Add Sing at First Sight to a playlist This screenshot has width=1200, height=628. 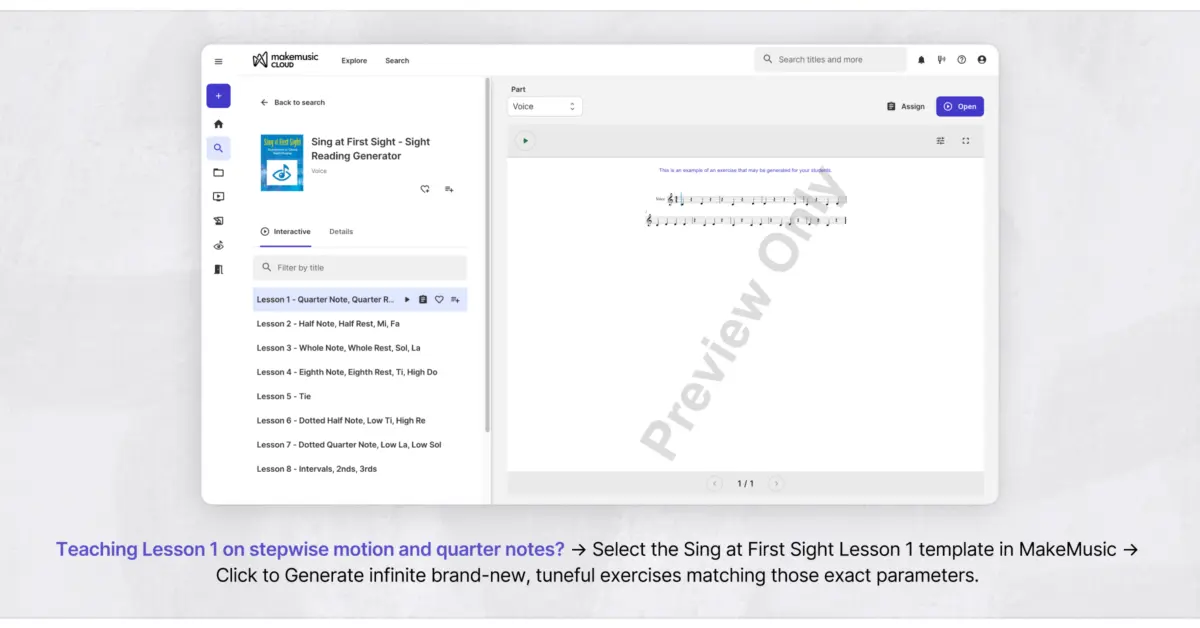coord(449,189)
